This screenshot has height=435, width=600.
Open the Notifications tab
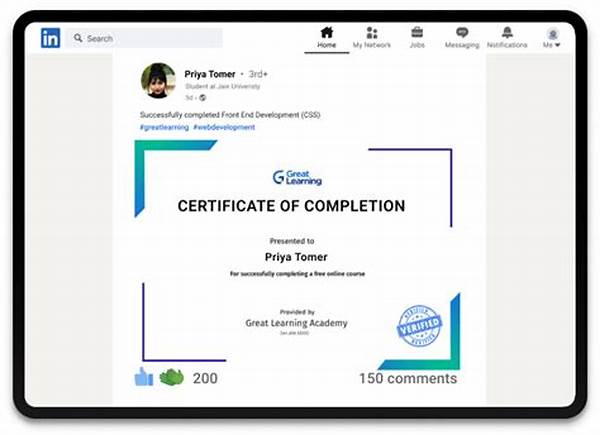(x=507, y=37)
